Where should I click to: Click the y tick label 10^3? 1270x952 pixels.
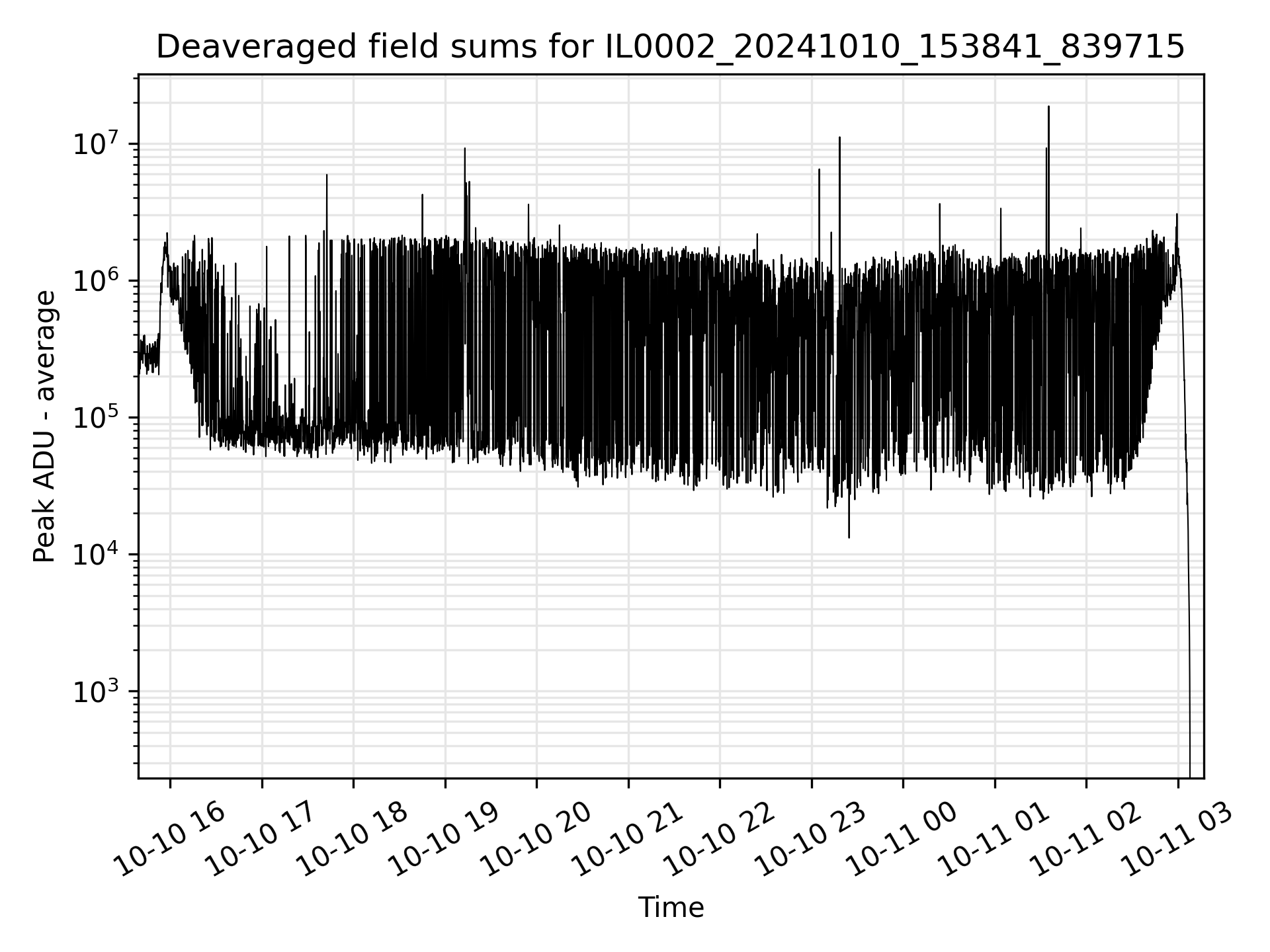[96, 690]
